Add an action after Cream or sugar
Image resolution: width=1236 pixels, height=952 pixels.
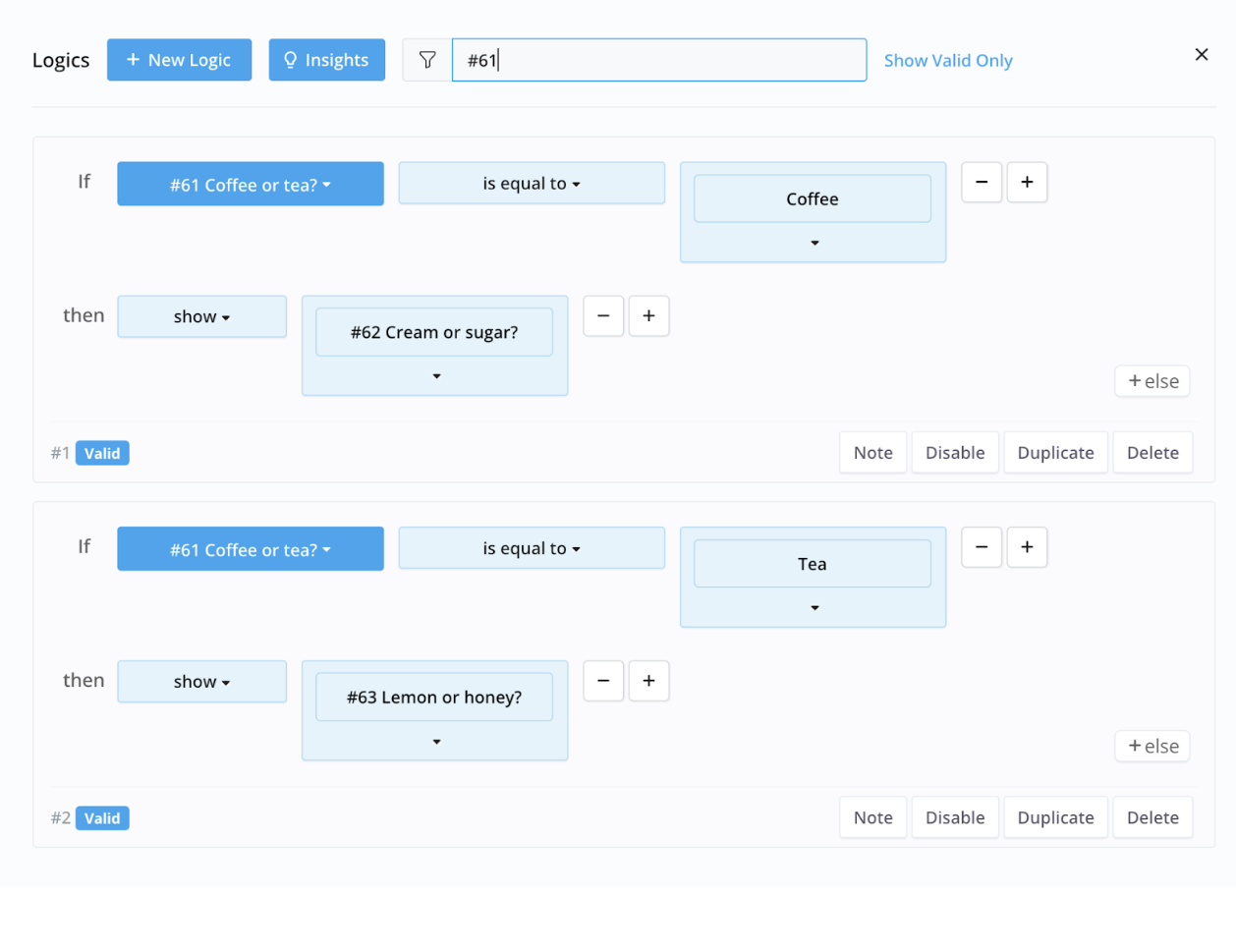pyautogui.click(x=648, y=316)
